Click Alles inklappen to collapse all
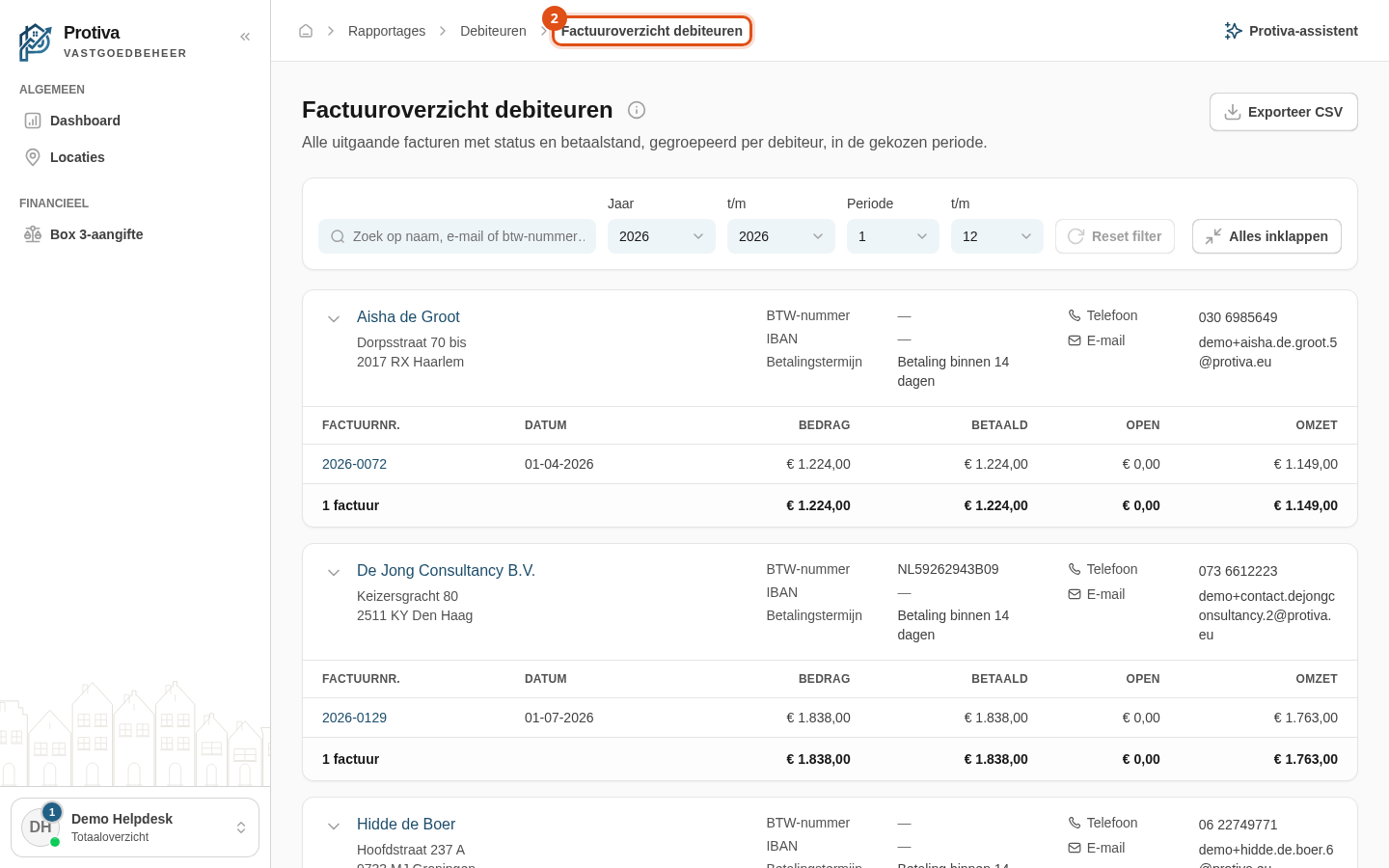Image resolution: width=1389 pixels, height=868 pixels. coord(1266,236)
